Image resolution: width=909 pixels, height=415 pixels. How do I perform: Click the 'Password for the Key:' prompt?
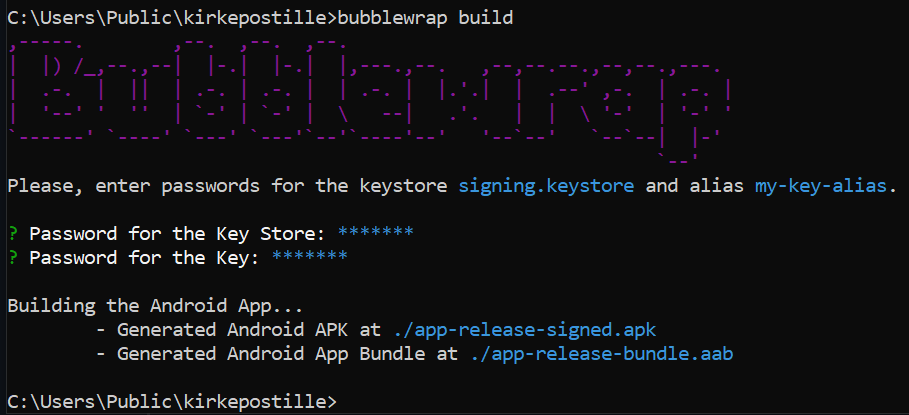click(x=145, y=257)
